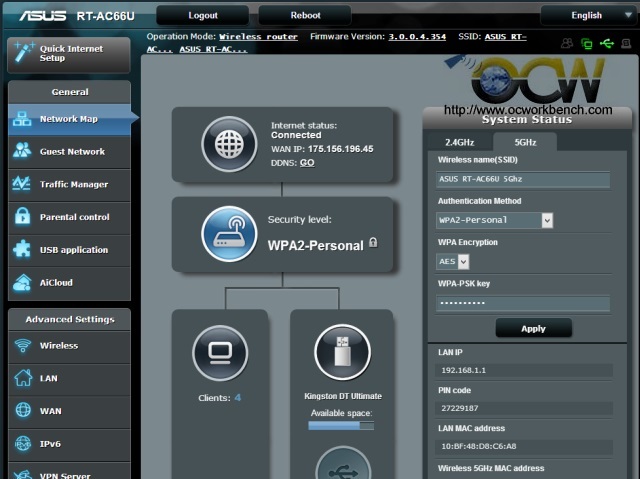Open LAN advanced settings
The height and width of the screenshot is (479, 640).
[69, 379]
